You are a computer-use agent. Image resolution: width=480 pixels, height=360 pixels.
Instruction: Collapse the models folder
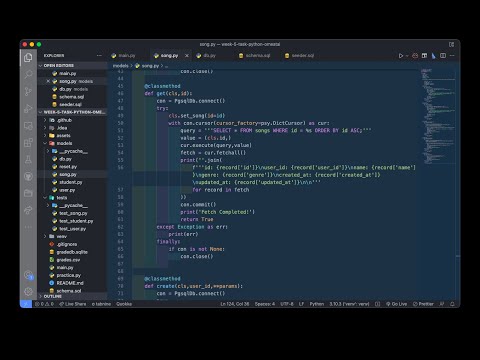tap(64, 143)
